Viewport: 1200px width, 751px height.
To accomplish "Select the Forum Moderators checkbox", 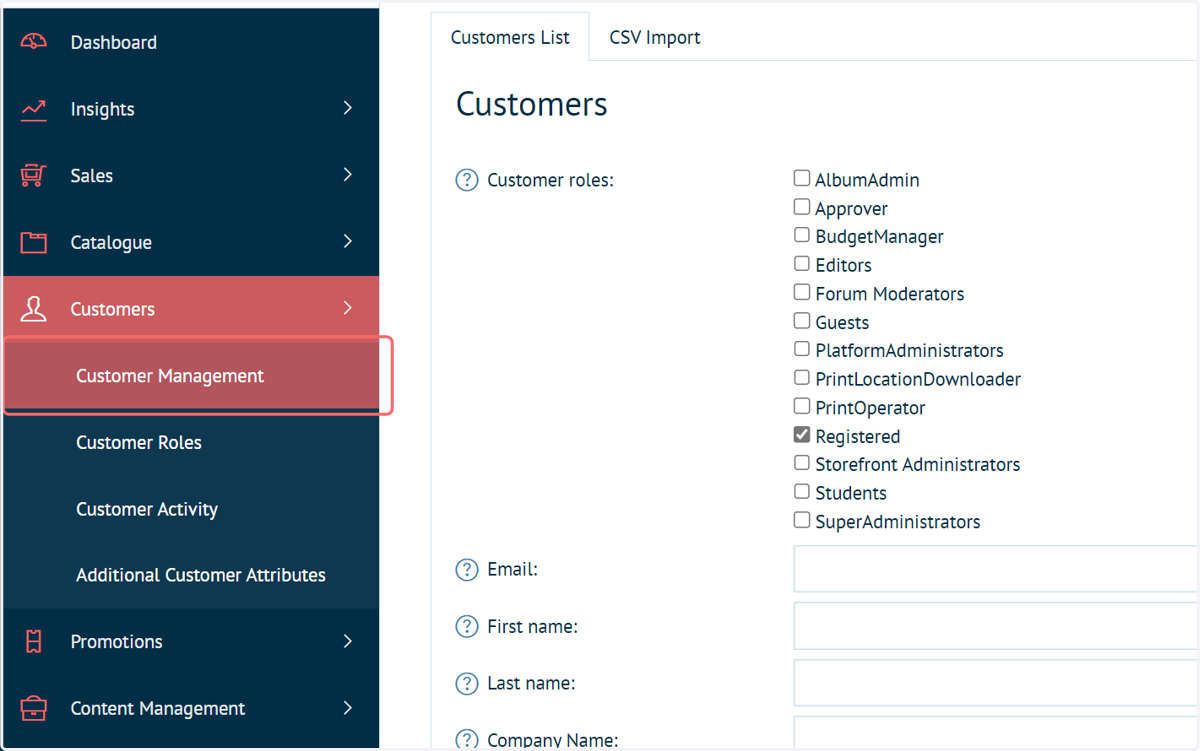I will pos(802,292).
